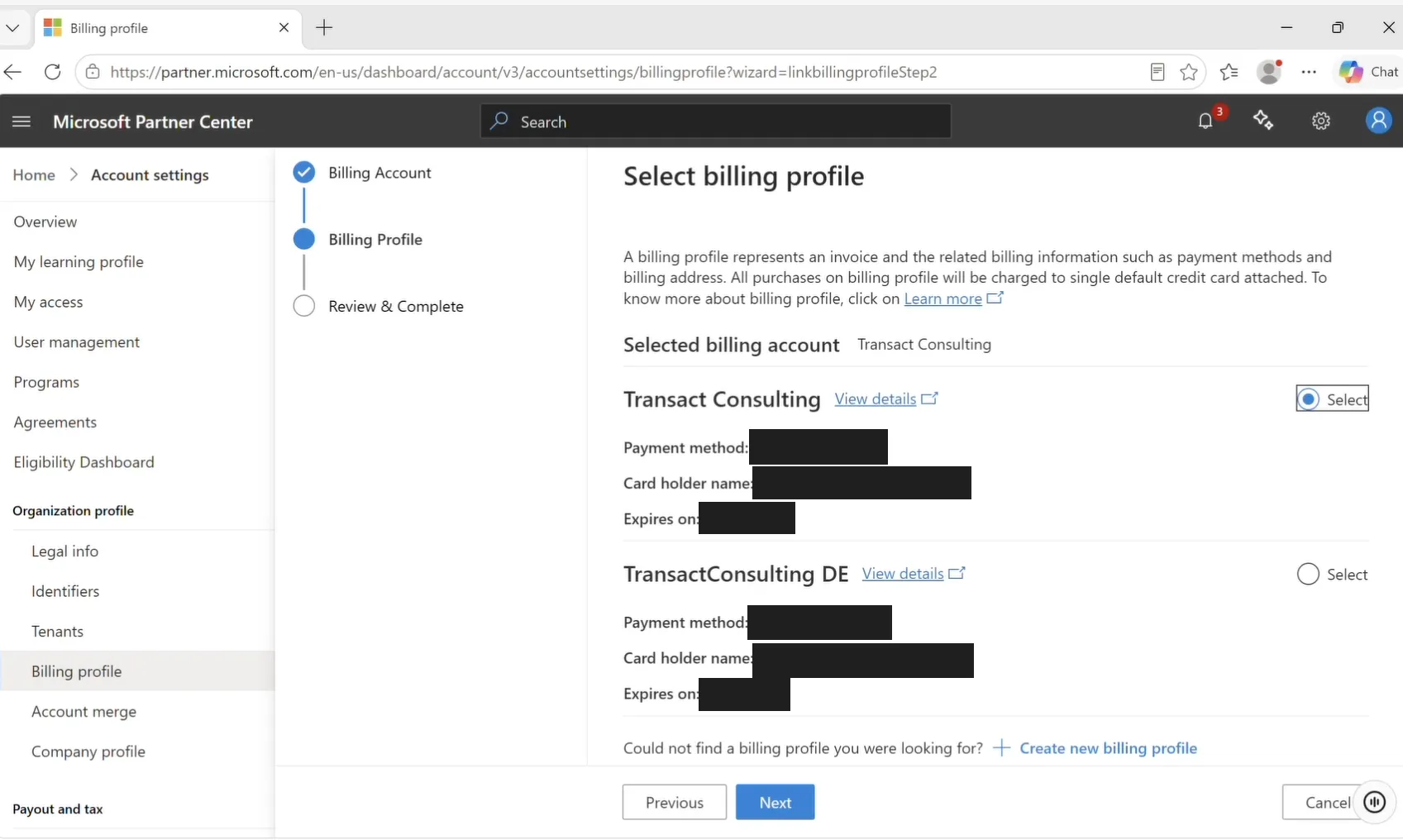Open the settings gear icon
The height and width of the screenshot is (840, 1403).
[x=1321, y=122]
